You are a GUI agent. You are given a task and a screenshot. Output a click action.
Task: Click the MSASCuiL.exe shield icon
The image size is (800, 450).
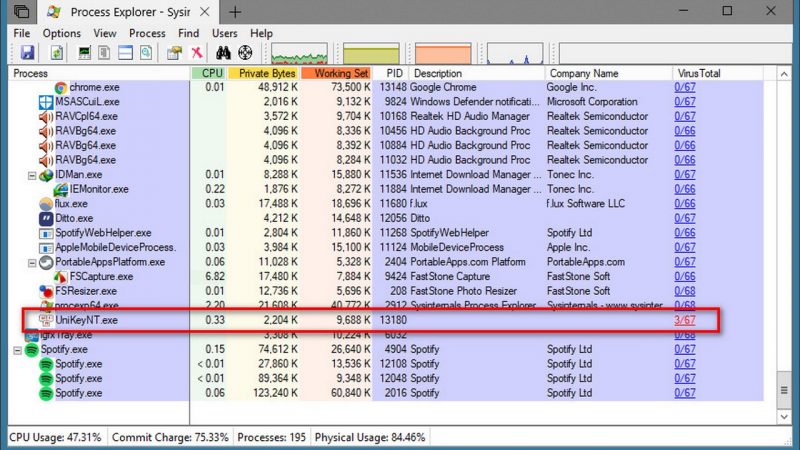pos(46,102)
